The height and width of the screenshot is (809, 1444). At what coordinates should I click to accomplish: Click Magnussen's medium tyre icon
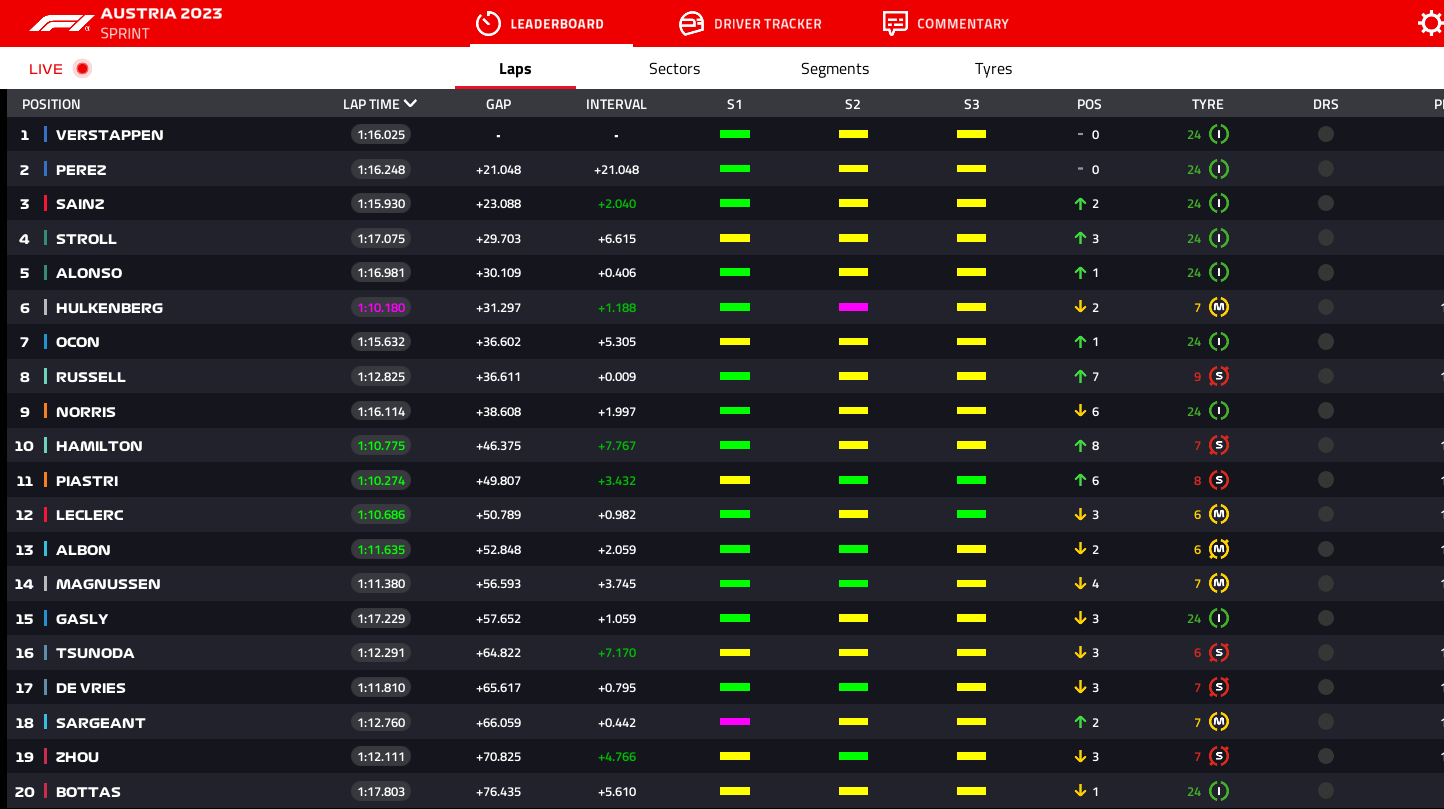tap(1219, 584)
